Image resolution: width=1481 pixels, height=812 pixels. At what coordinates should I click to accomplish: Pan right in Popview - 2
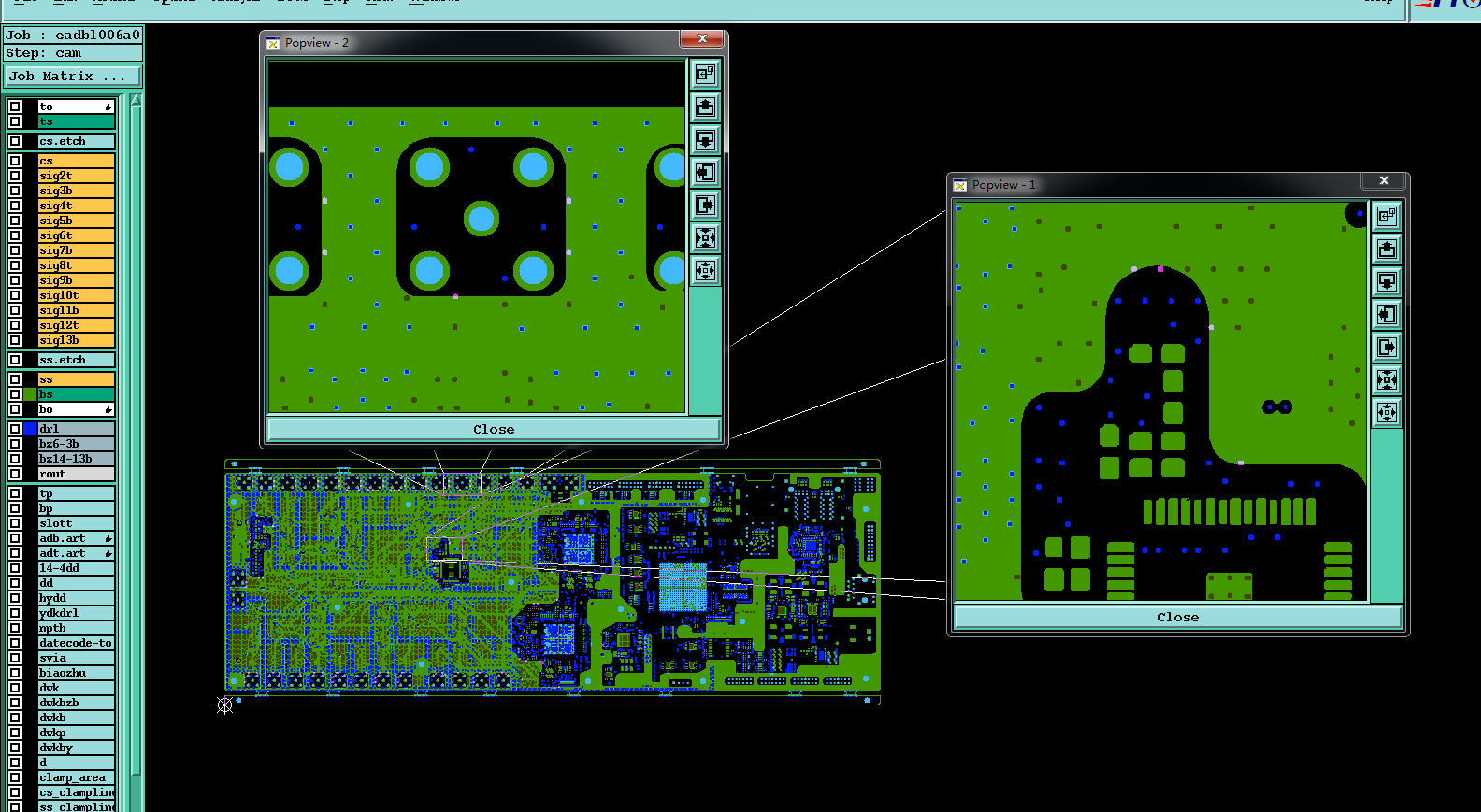(x=705, y=205)
